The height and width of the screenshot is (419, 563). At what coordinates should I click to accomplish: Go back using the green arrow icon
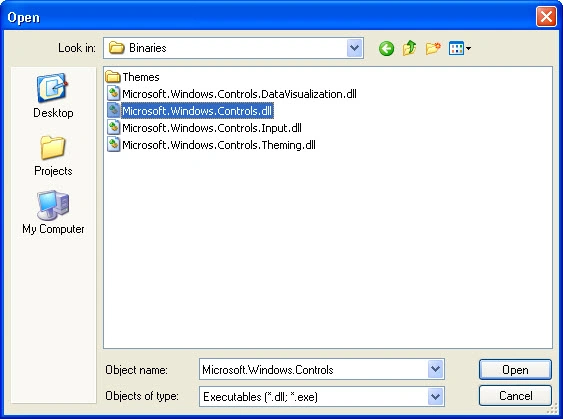[x=386, y=48]
